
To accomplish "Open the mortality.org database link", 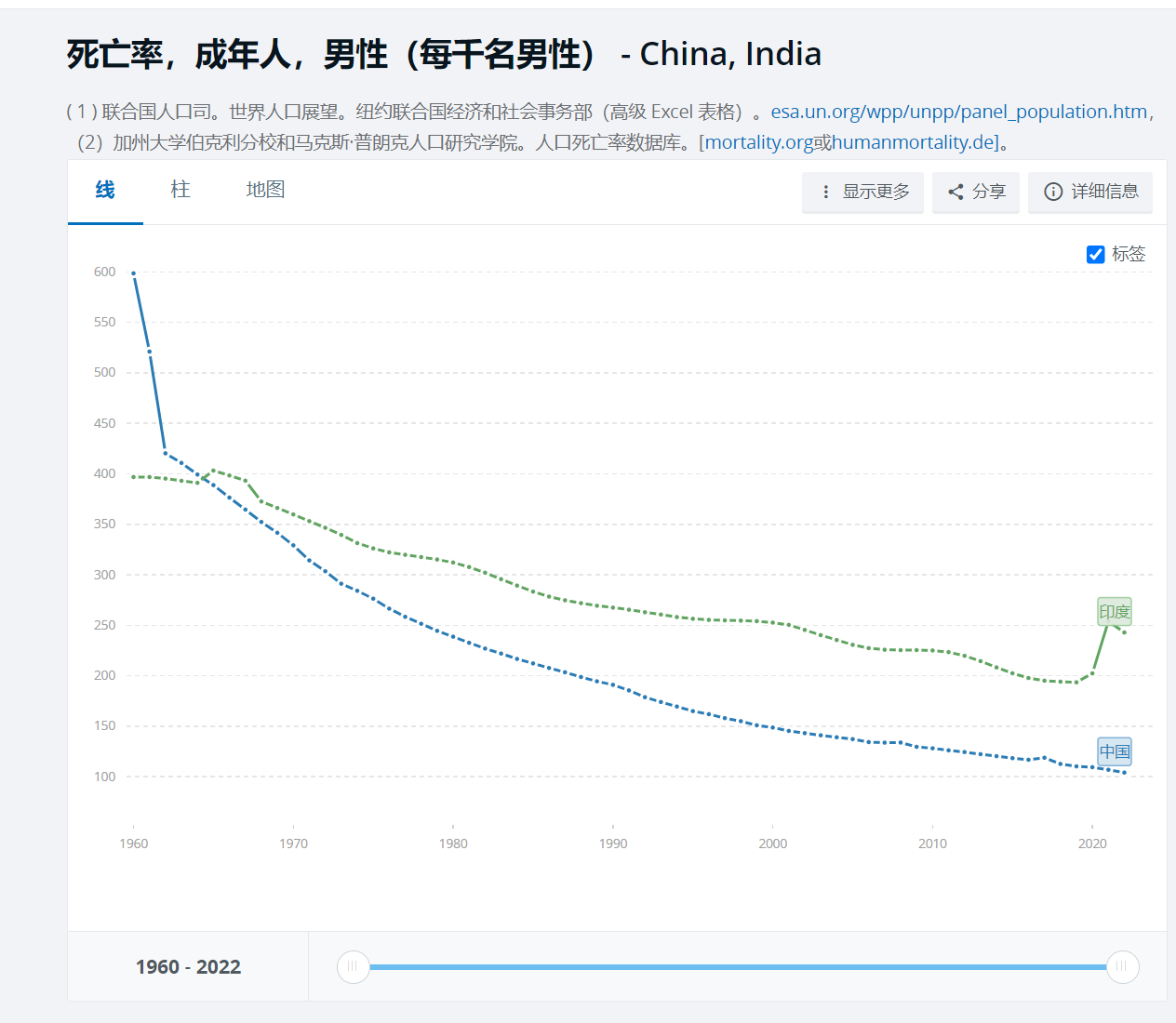I will point(758,142).
